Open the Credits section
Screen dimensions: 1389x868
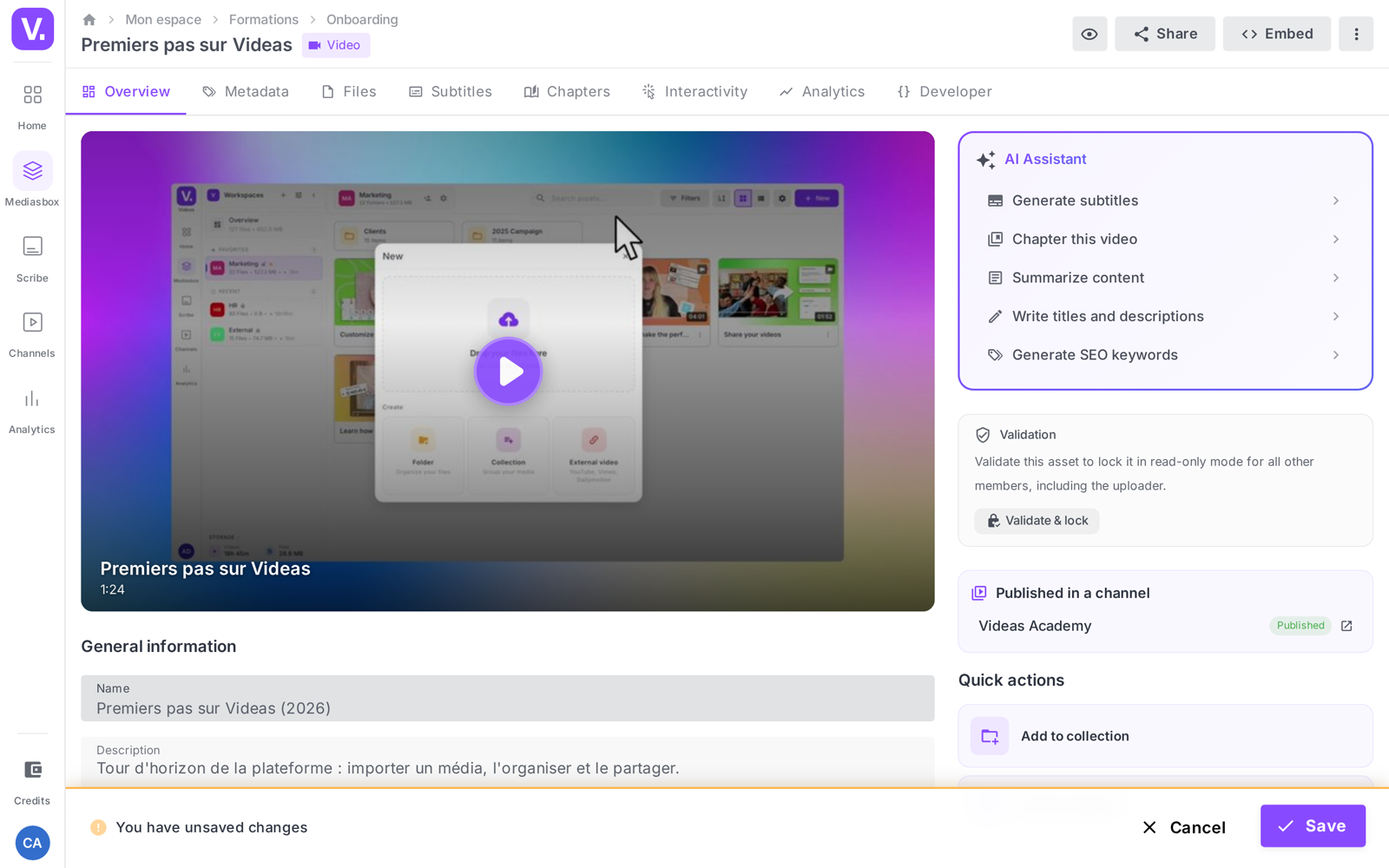click(x=32, y=781)
